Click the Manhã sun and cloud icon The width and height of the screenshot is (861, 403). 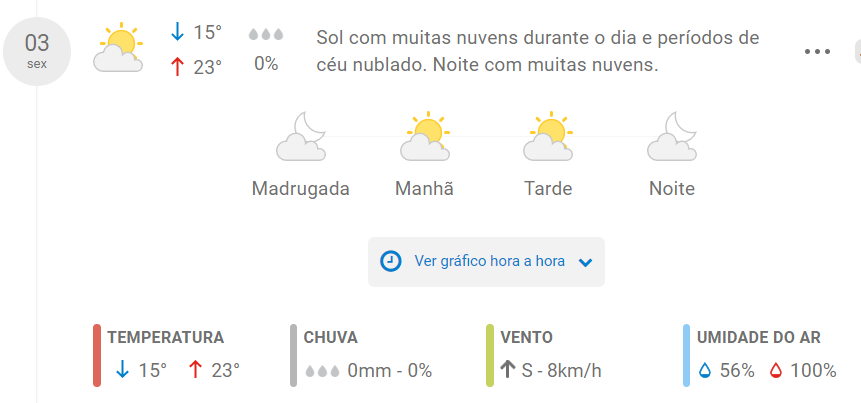tap(425, 136)
